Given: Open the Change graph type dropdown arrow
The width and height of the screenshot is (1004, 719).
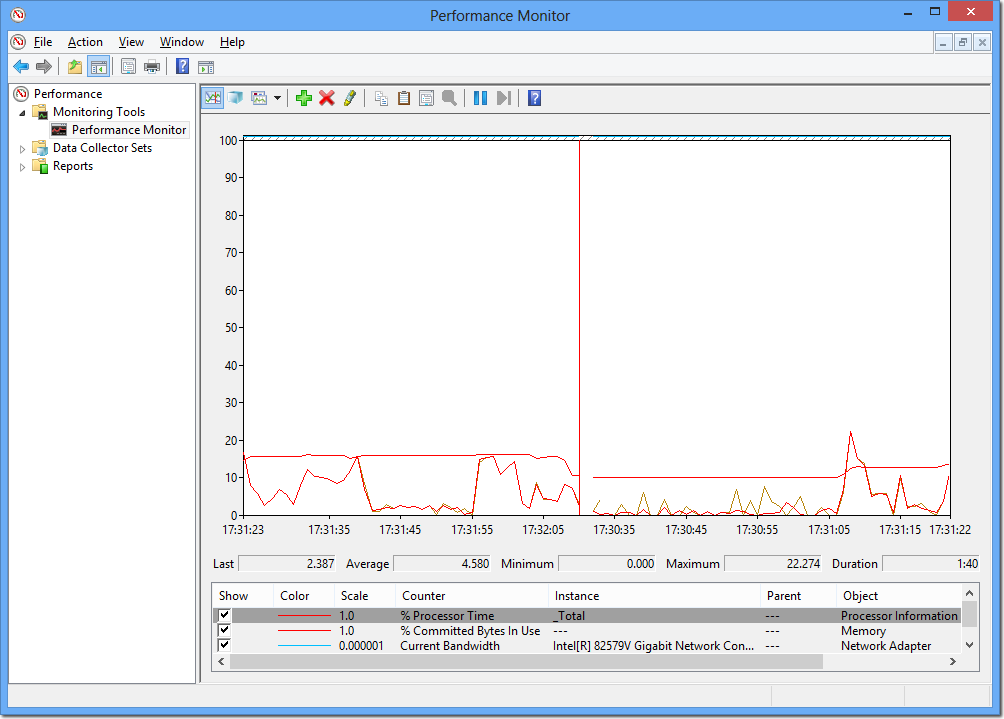Looking at the screenshot, I should point(277,98).
